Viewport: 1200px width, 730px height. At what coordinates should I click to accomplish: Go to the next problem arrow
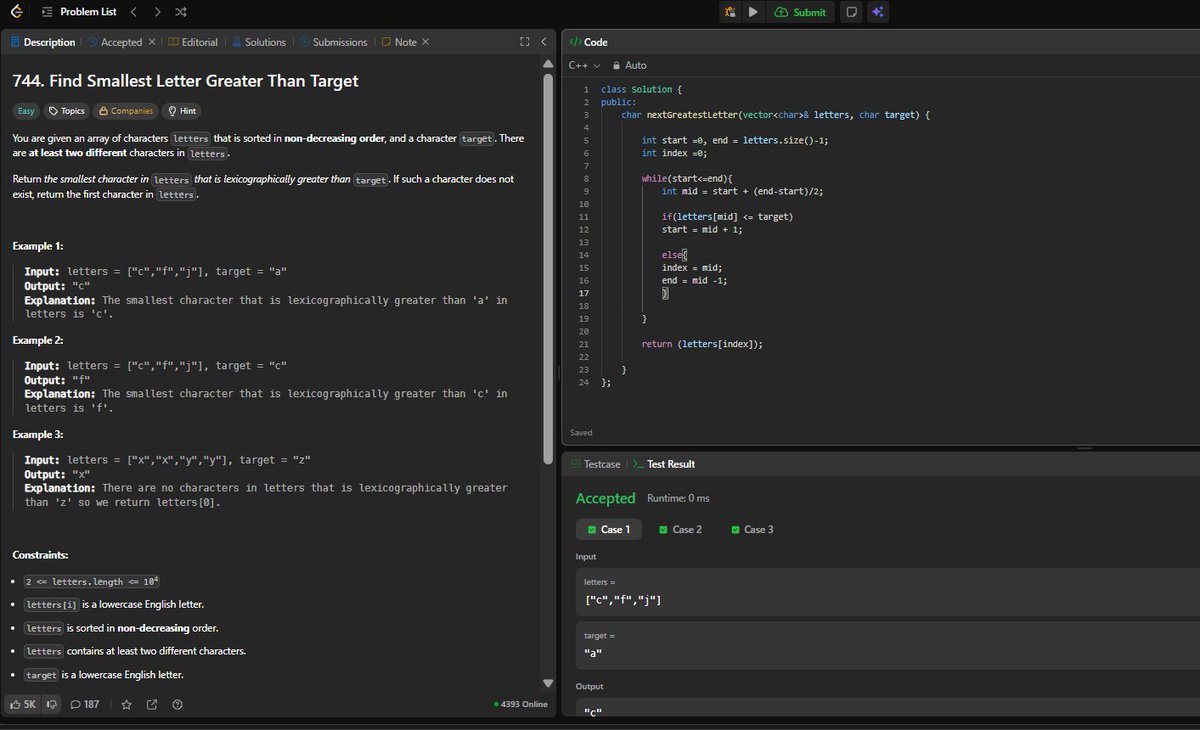[157, 12]
